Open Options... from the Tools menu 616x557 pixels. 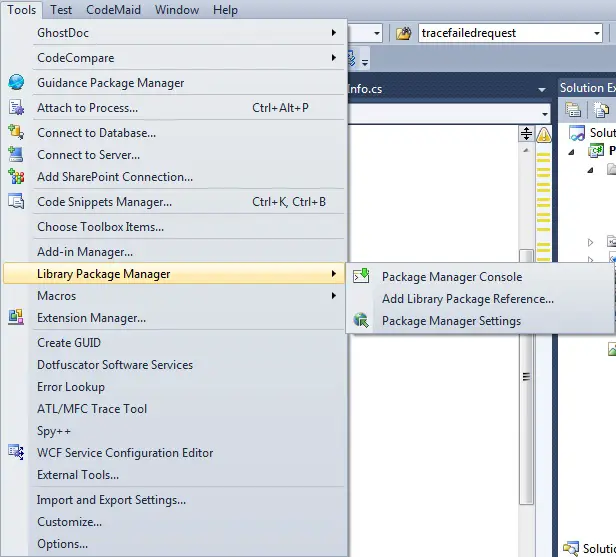pos(175,544)
